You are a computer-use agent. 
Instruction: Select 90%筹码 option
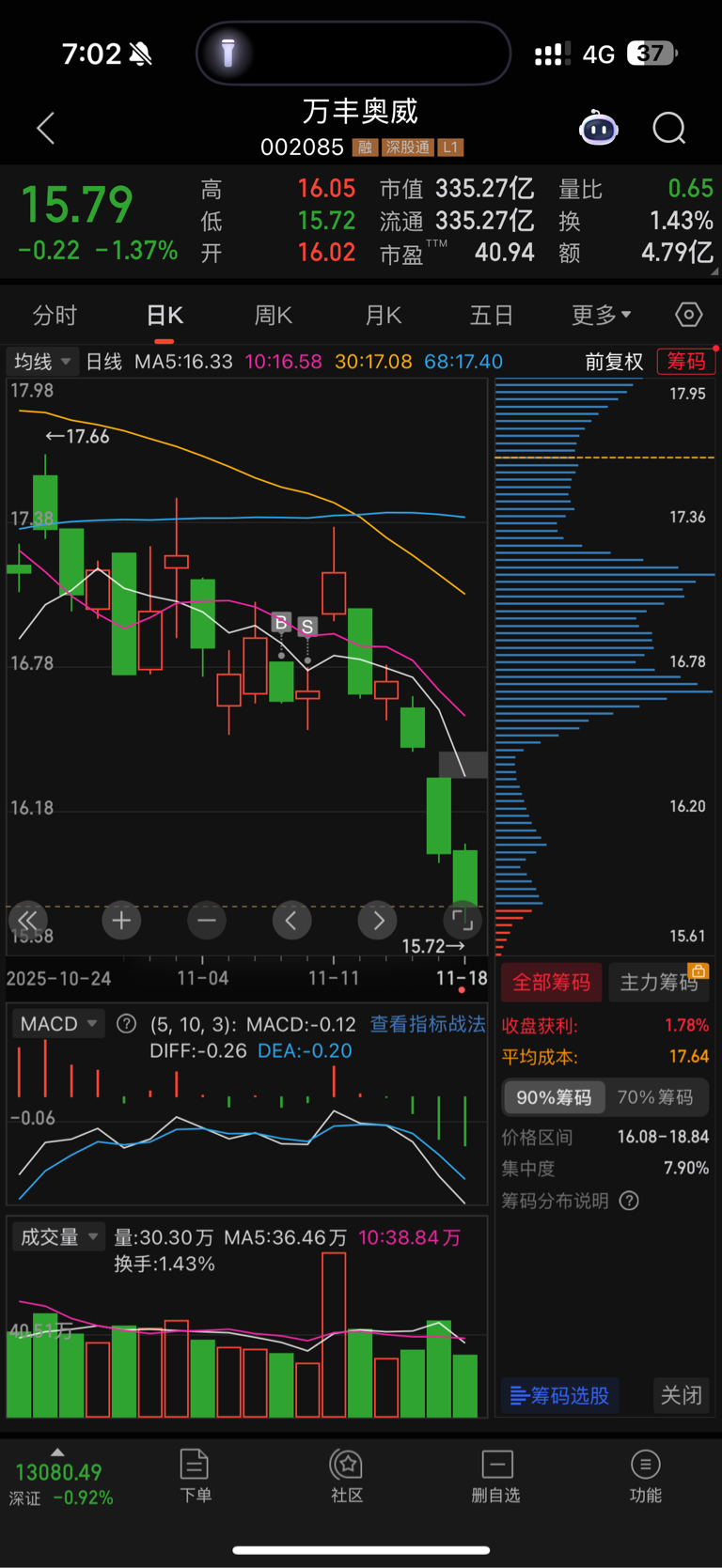554,1097
